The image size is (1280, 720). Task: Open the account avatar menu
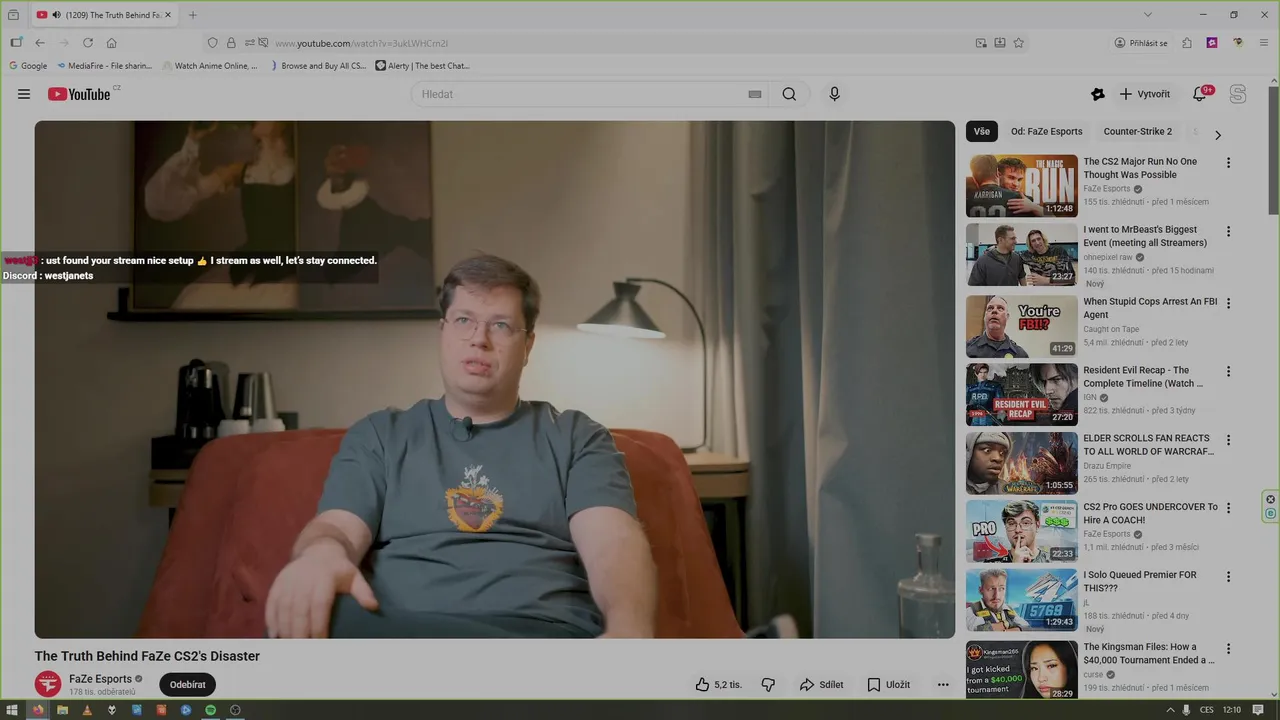pos(1238,94)
